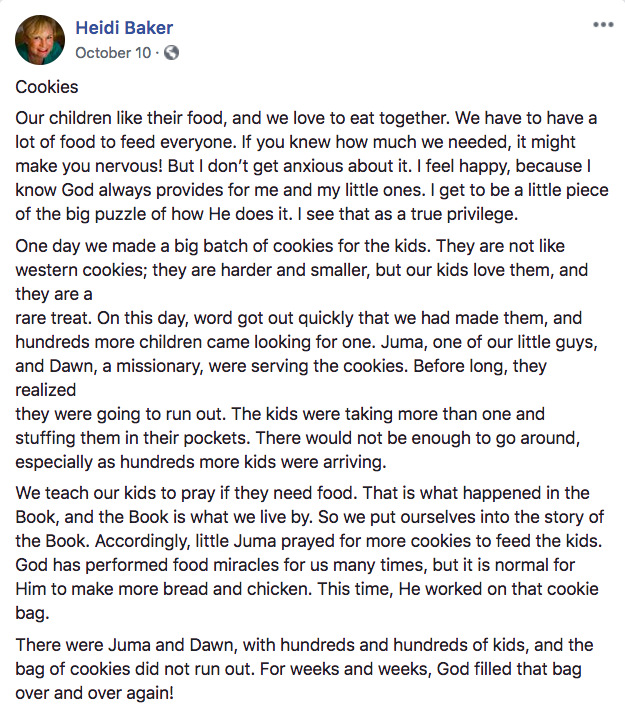Image resolution: width=625 pixels, height=709 pixels.
Task: Click the line starting "rare treat. On this day"
Action: coord(297,319)
